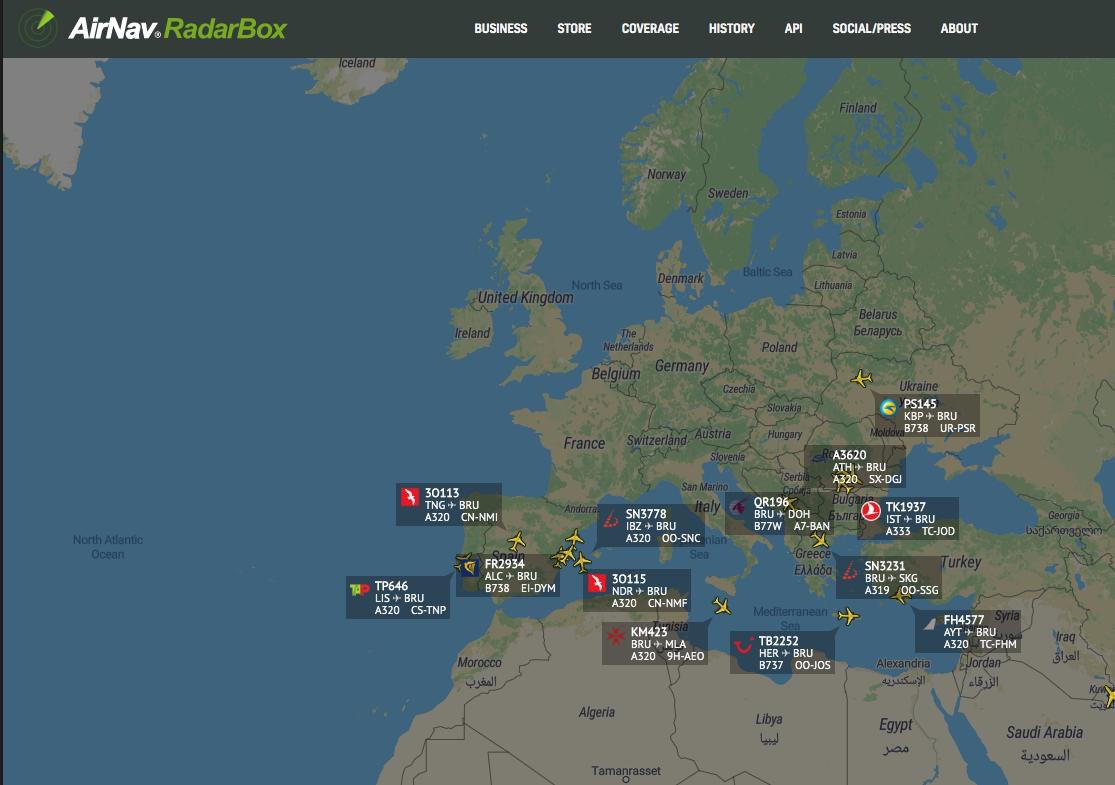Open flight PS145 label
Screen dimensions: 1115x785
pyautogui.click(x=927, y=415)
